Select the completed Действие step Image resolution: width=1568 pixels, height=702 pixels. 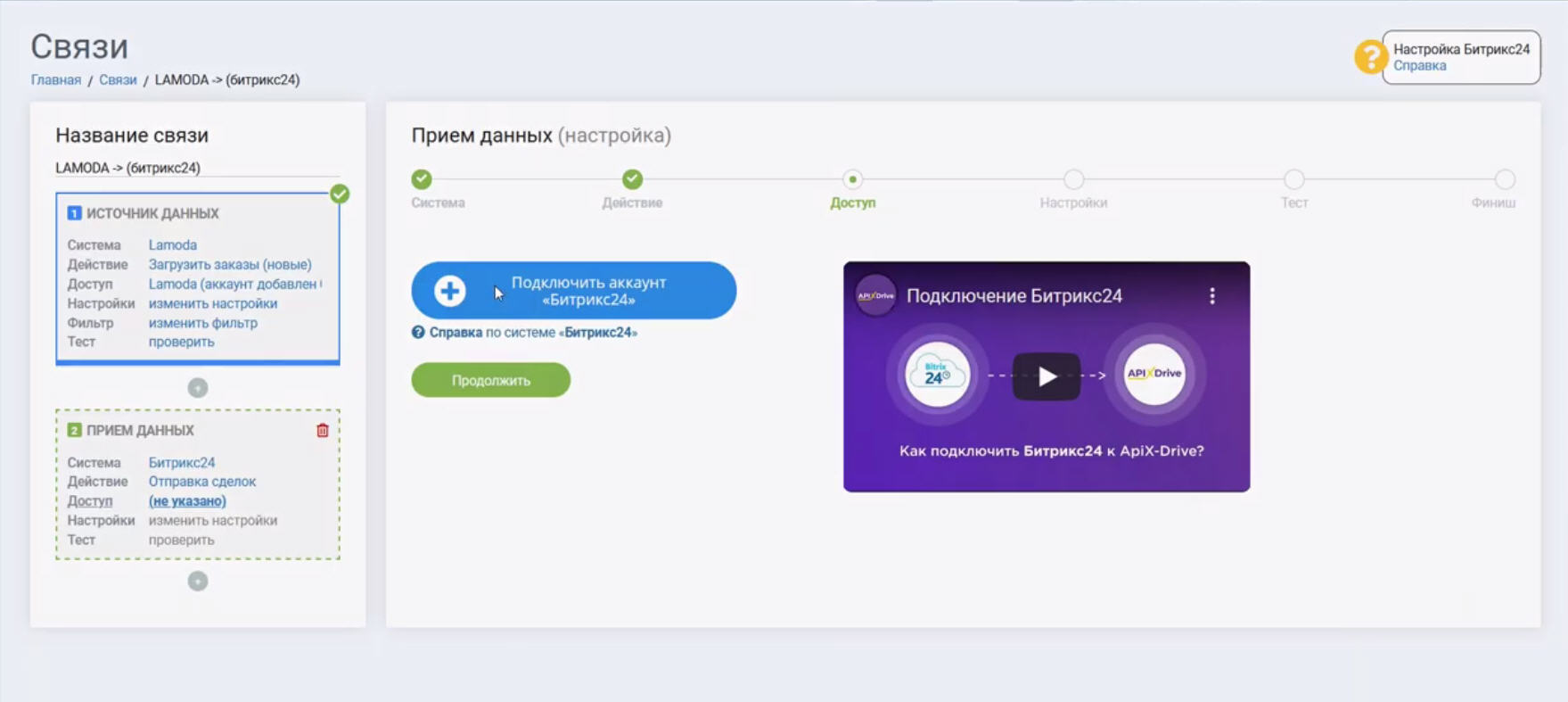click(x=632, y=179)
